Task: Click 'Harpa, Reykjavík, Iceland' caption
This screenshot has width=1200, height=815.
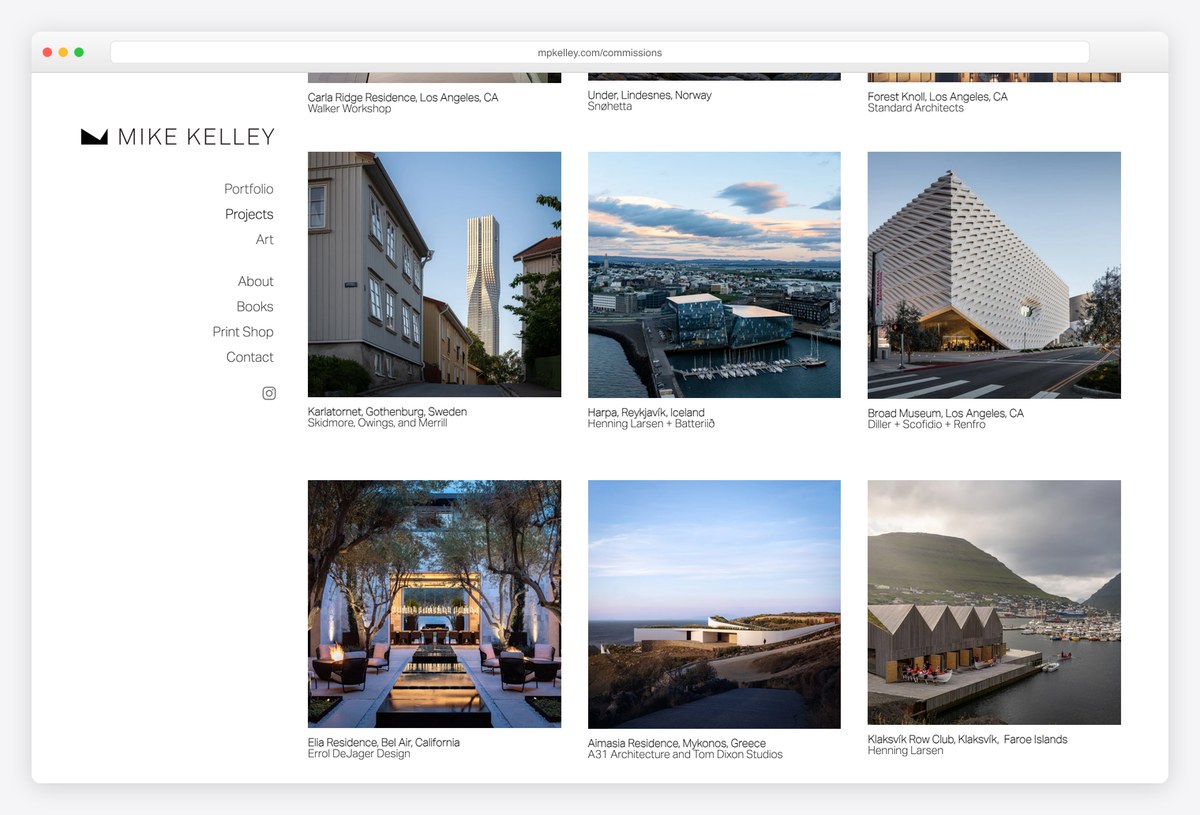Action: click(x=646, y=413)
